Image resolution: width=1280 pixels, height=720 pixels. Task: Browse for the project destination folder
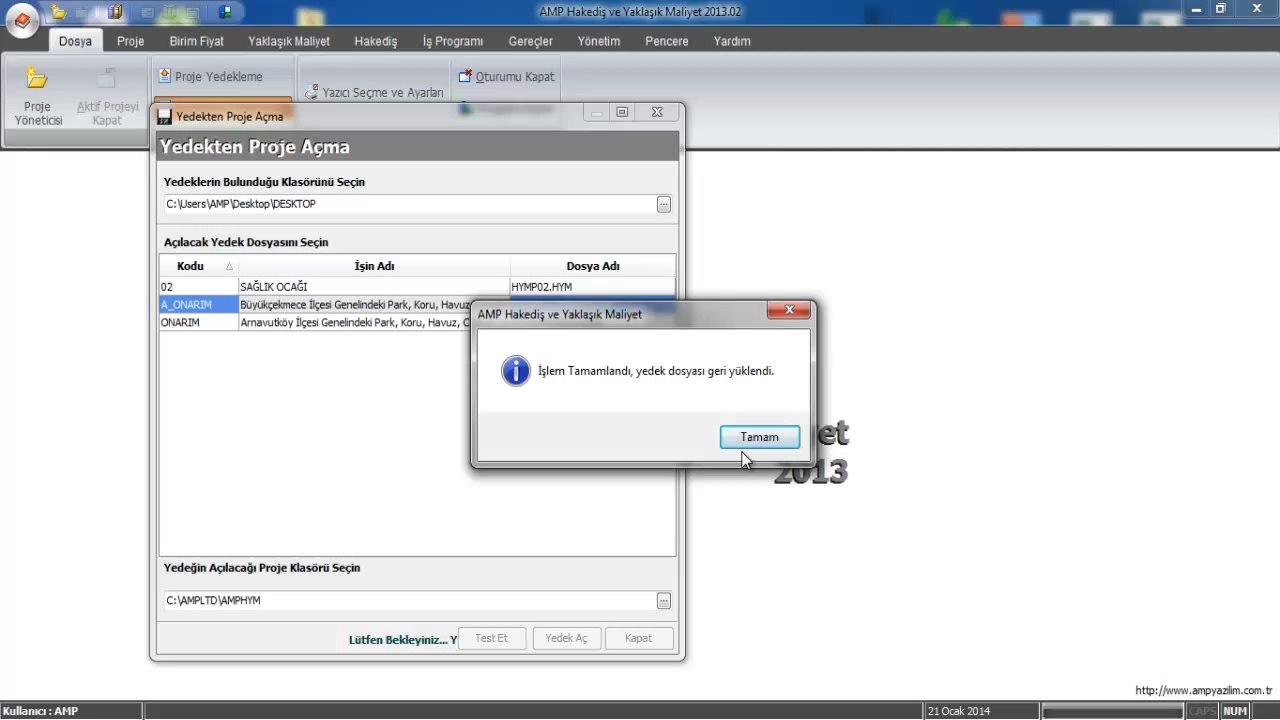click(664, 601)
